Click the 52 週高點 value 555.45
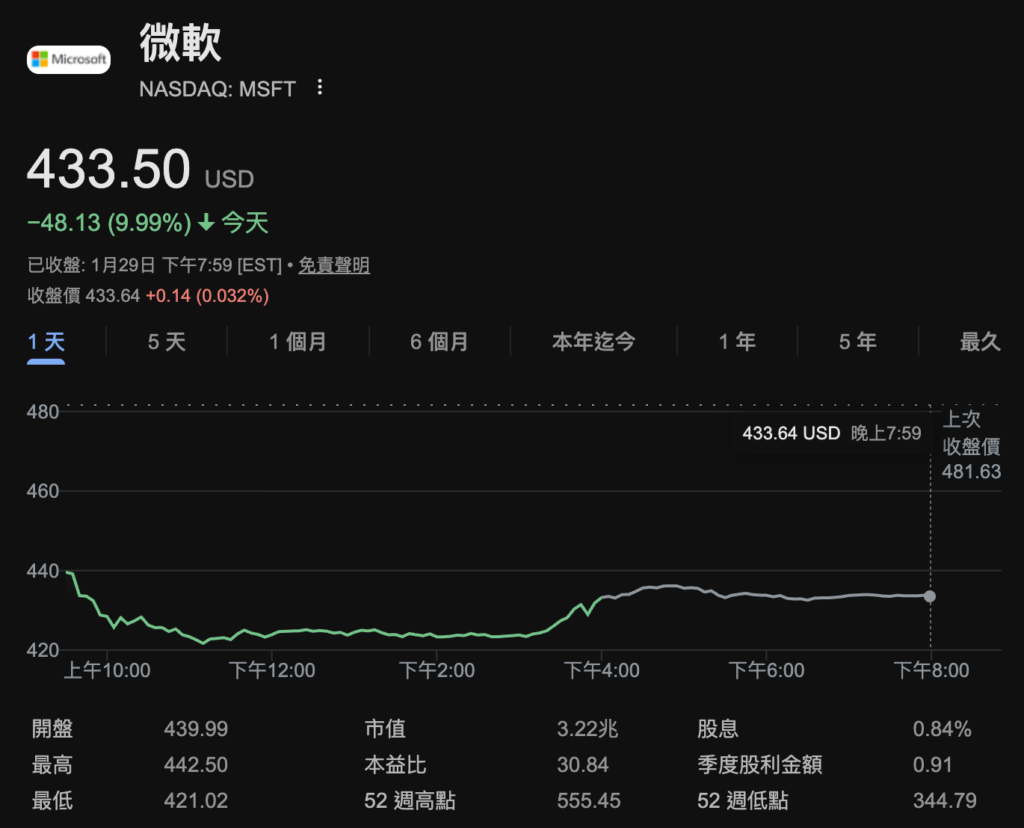Screen dimensions: 1024x828 click(x=588, y=801)
